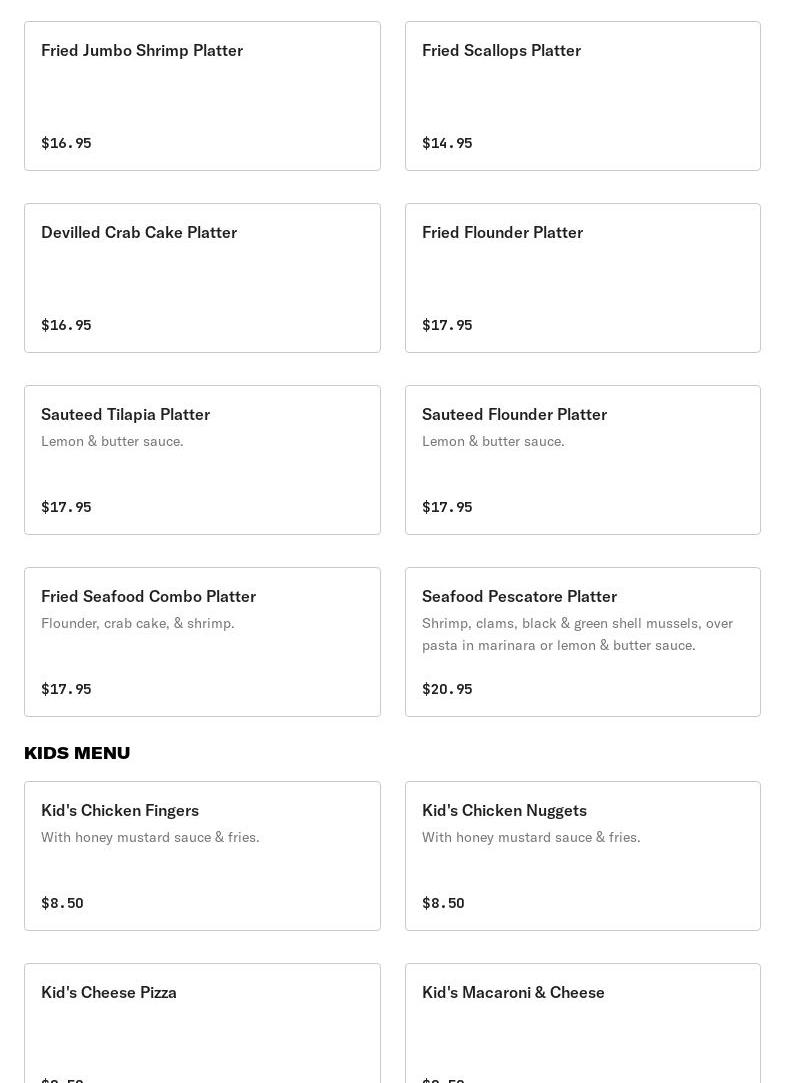Open the Sauteed Flounder Platter card
This screenshot has width=785, height=1083.
pos(583,460)
